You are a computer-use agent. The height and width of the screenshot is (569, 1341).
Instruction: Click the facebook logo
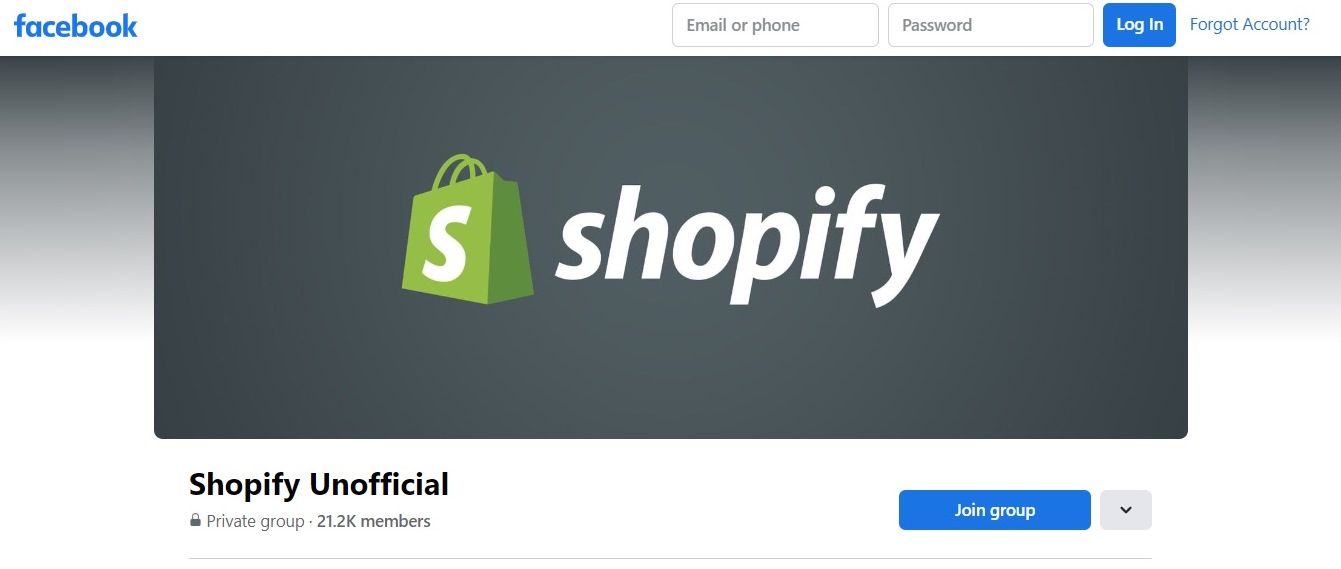coord(76,26)
